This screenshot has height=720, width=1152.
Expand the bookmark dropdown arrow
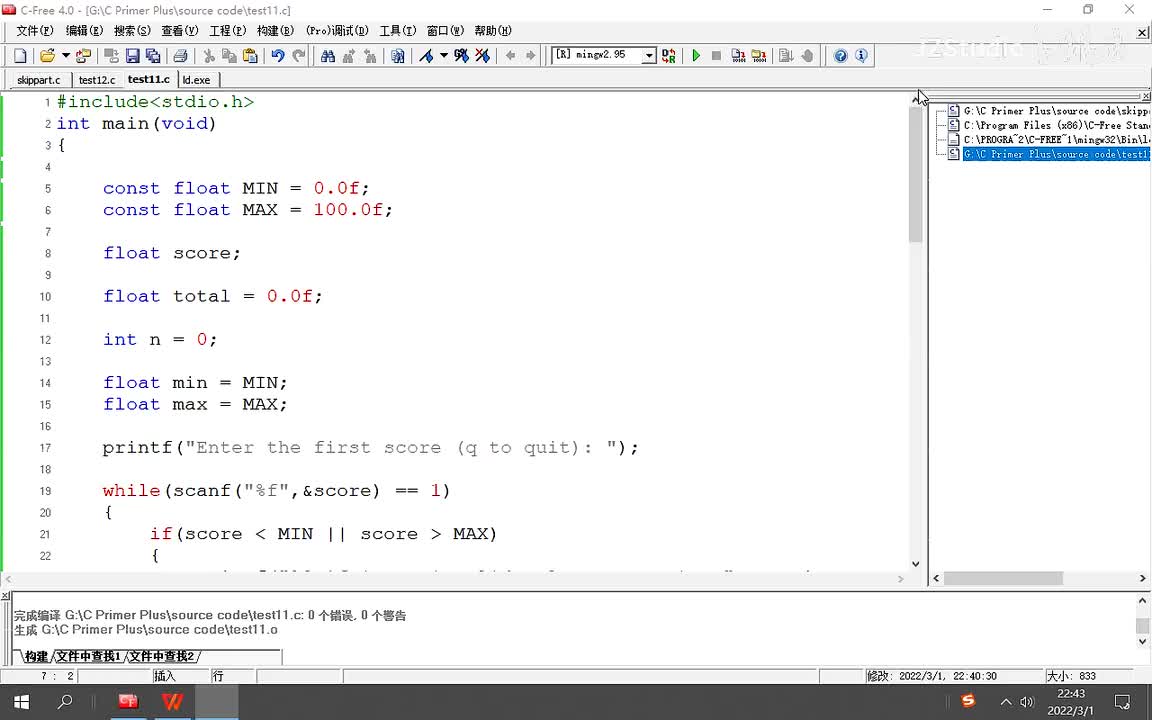coord(444,56)
